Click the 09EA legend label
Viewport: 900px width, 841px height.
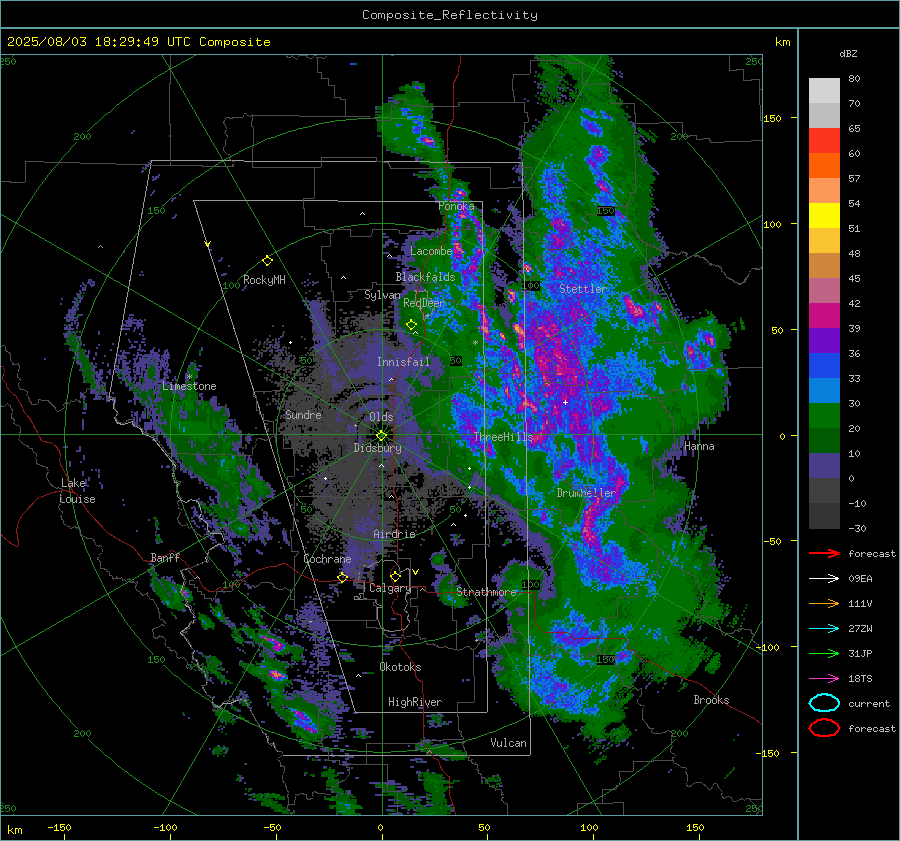(x=860, y=579)
